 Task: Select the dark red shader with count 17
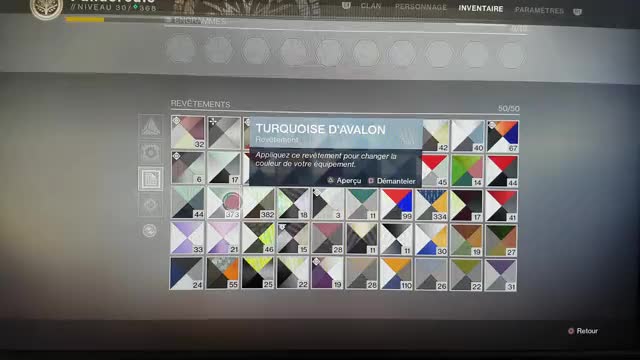[x=467, y=205]
